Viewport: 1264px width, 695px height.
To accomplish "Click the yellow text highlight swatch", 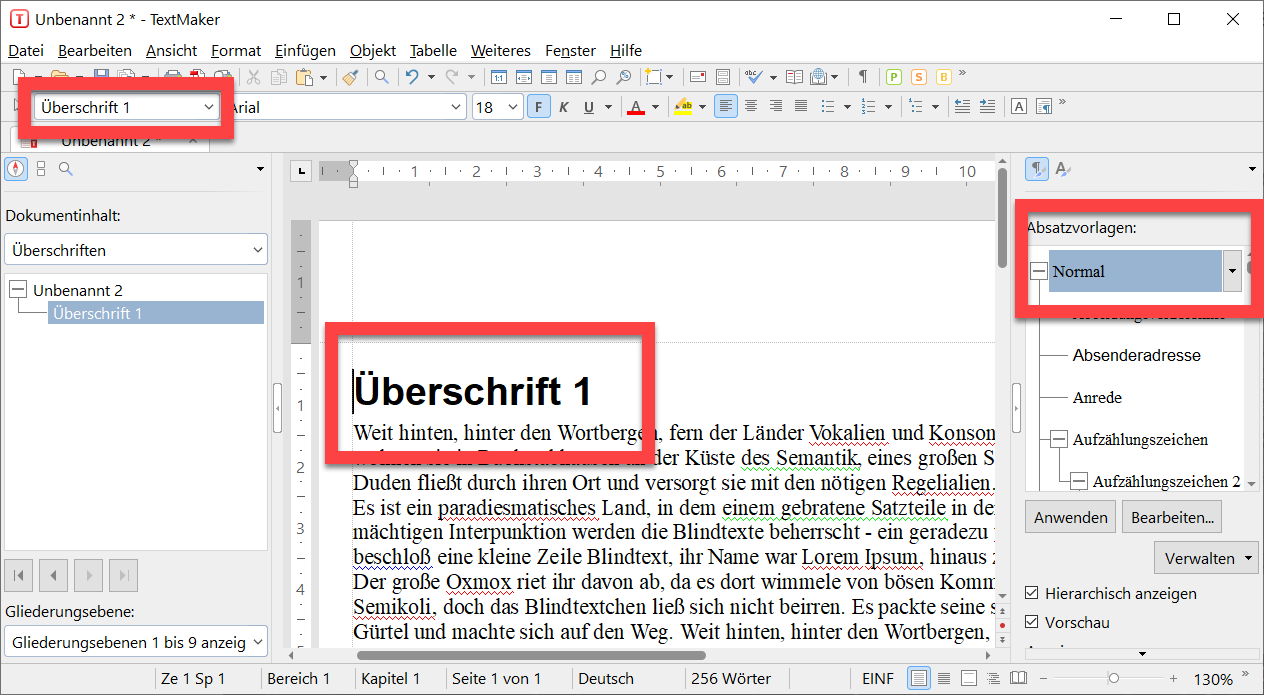I will click(x=683, y=106).
